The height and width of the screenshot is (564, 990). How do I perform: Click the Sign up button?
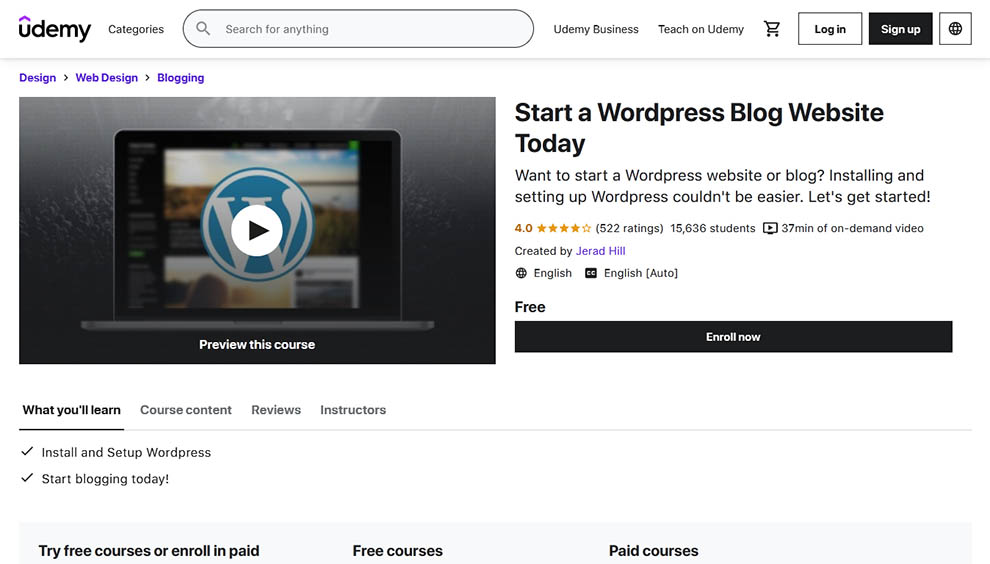(900, 28)
